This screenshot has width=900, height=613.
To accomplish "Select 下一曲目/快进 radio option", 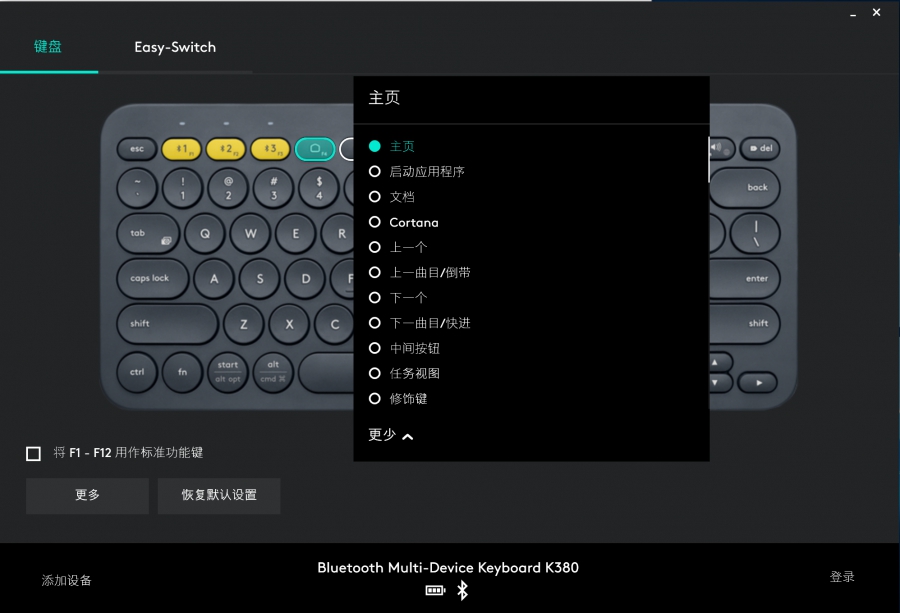I will [375, 323].
